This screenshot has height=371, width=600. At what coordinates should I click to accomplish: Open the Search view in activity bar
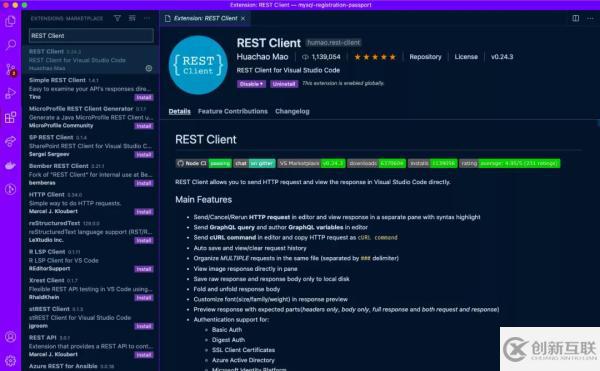coord(10,45)
